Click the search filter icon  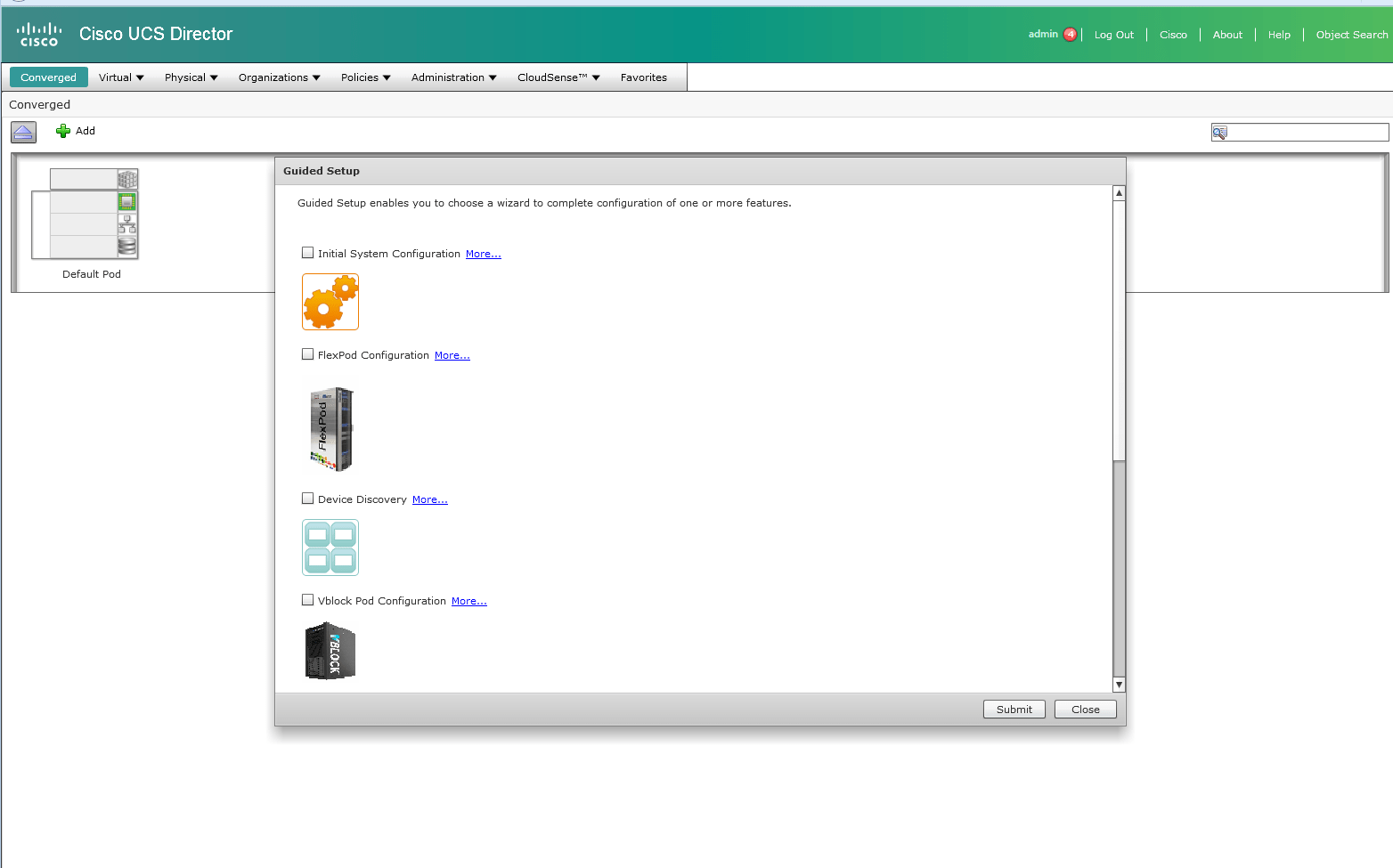coord(1219,133)
